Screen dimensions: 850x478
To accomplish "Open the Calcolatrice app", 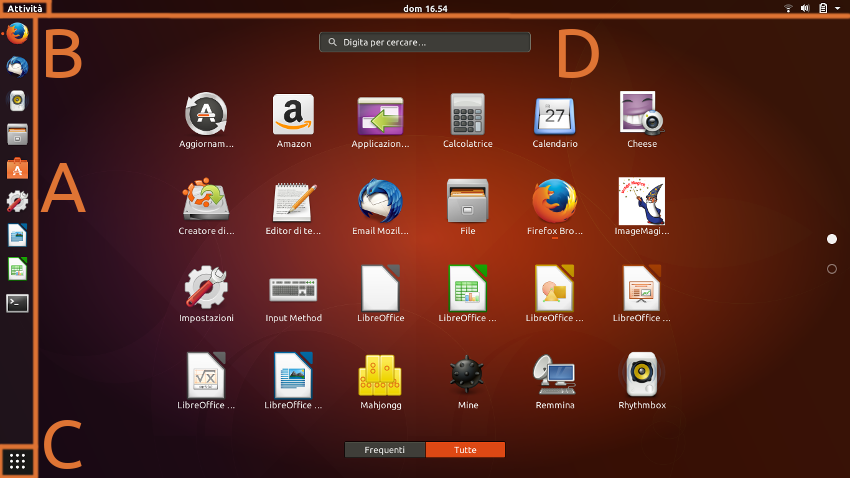I will pyautogui.click(x=467, y=115).
